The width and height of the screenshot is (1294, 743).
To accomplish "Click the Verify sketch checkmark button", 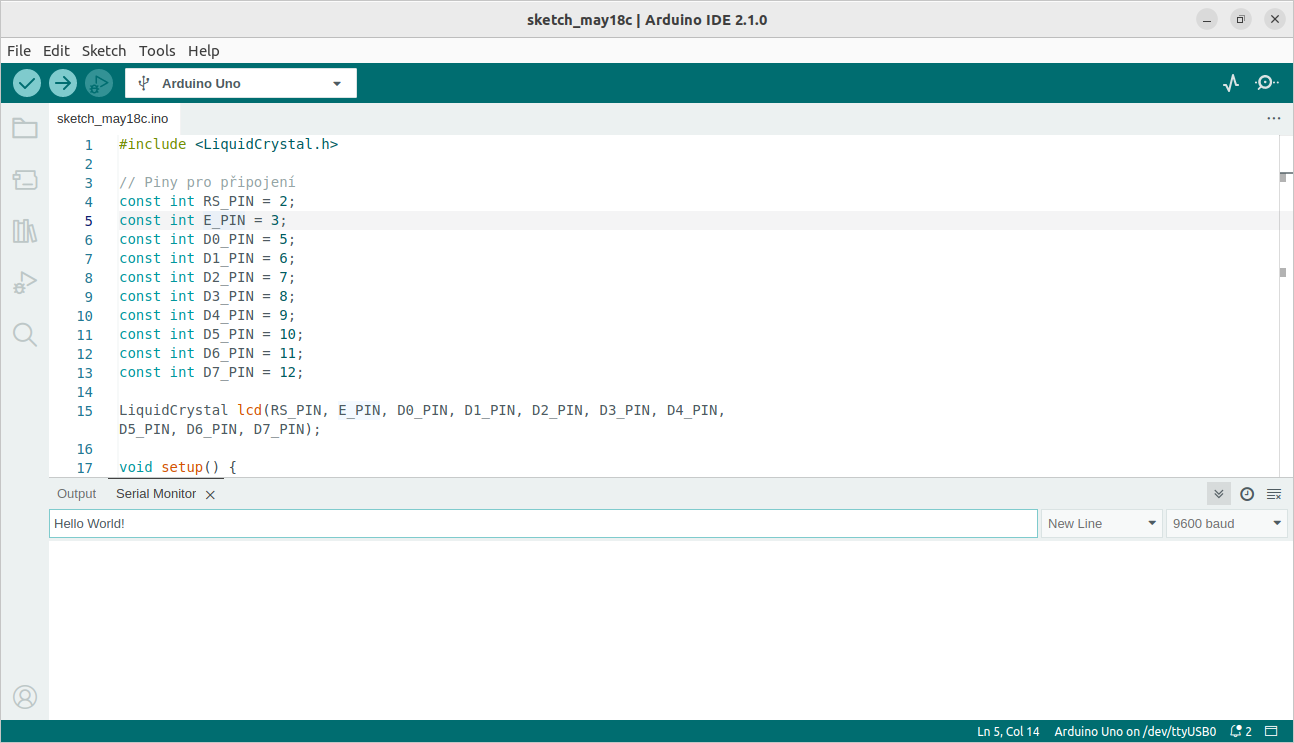I will click(x=27, y=83).
